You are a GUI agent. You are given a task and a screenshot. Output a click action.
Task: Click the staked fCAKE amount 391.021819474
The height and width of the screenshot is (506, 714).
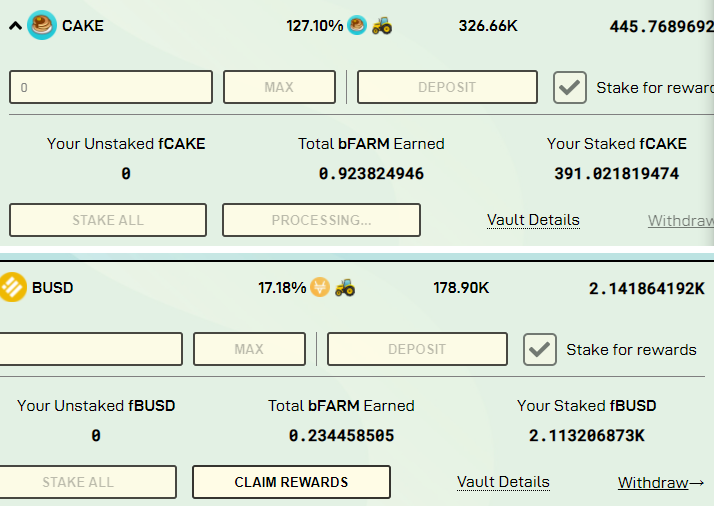(x=617, y=174)
